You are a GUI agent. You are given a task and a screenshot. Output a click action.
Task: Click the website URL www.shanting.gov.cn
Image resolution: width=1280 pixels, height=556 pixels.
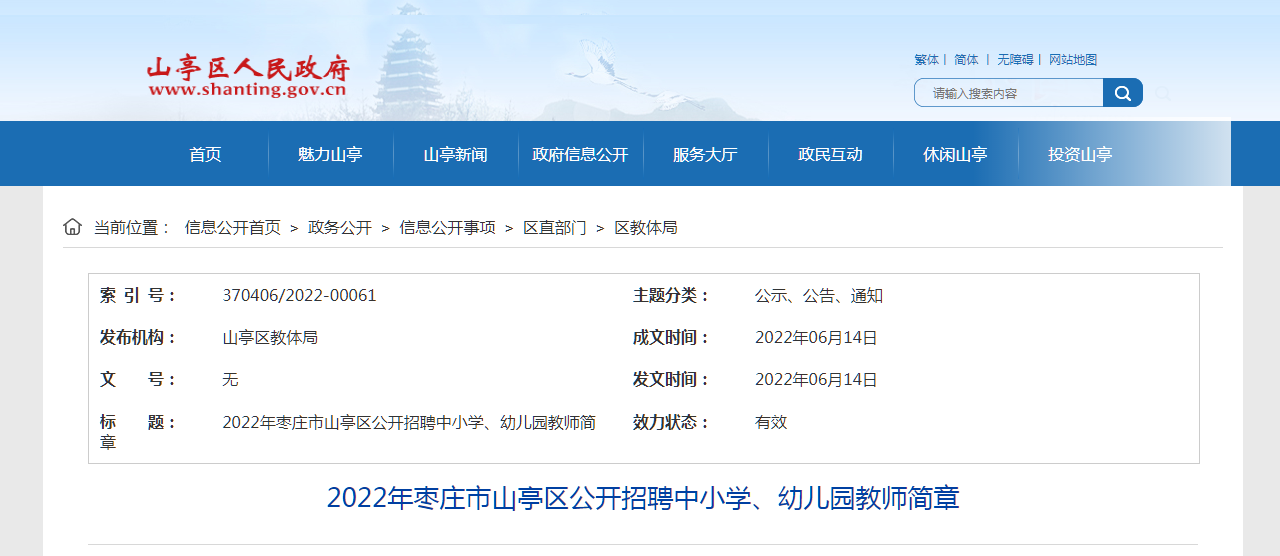pyautogui.click(x=248, y=90)
